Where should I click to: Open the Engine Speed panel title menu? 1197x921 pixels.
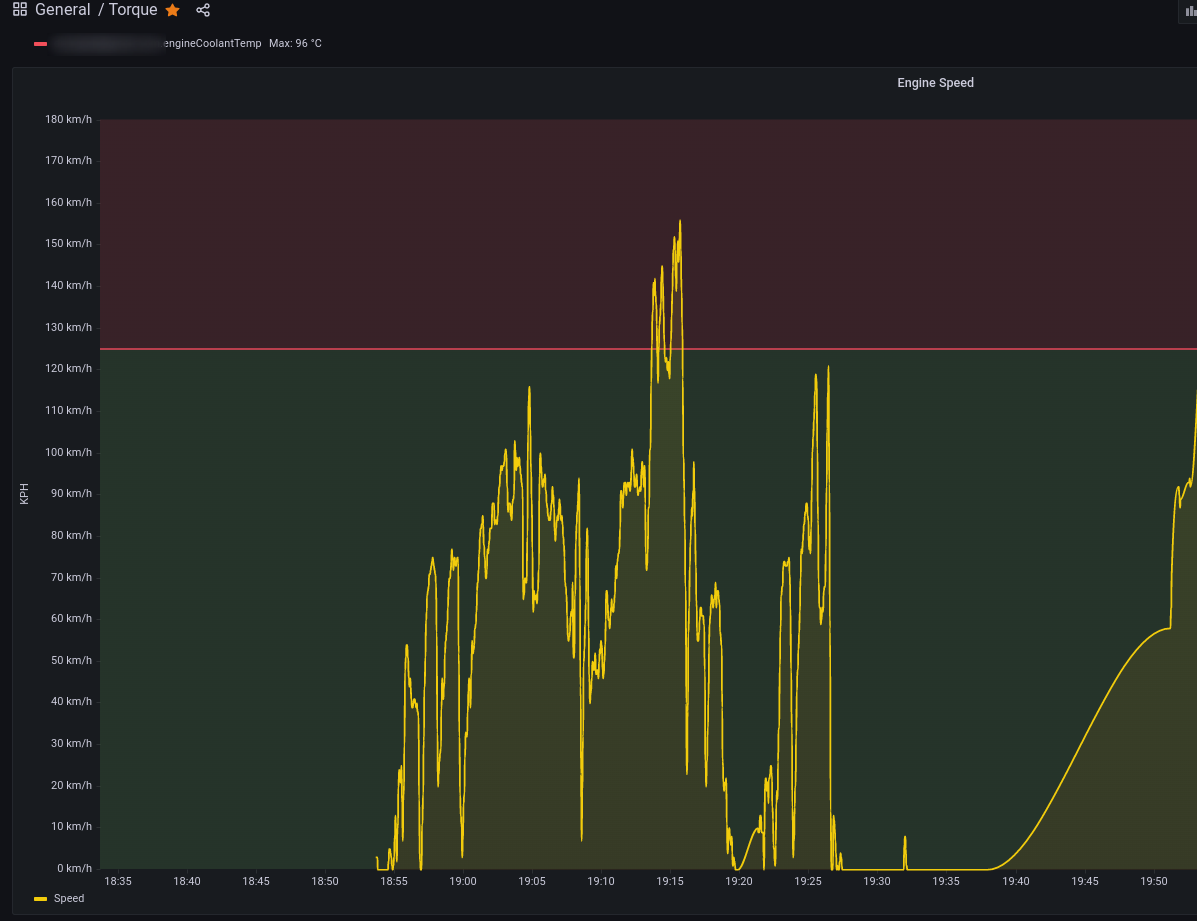(935, 83)
